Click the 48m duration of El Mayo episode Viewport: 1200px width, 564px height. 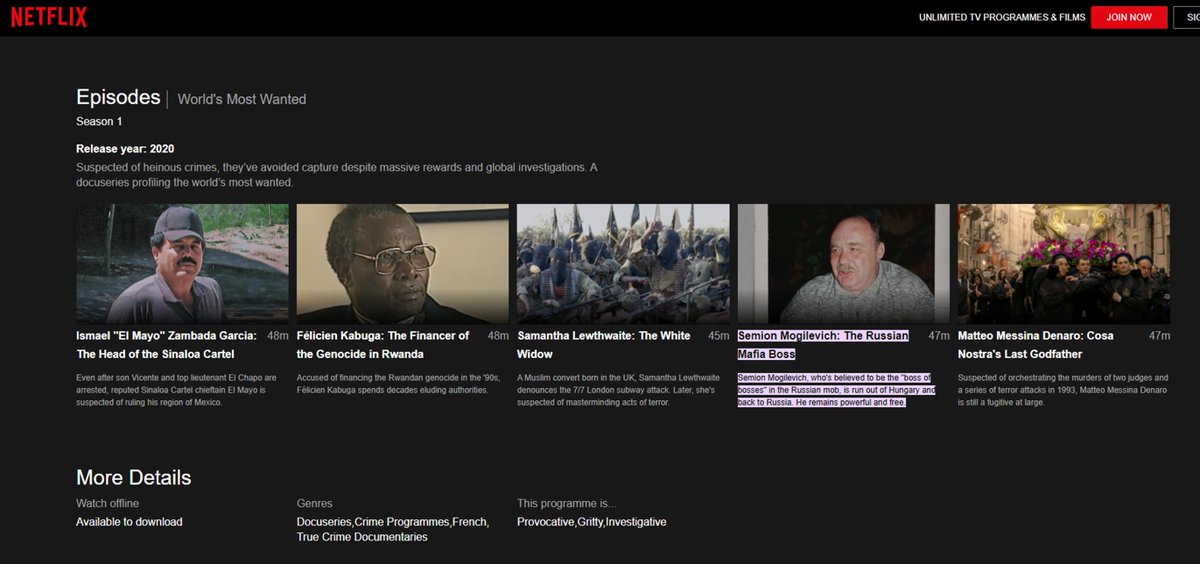(278, 336)
